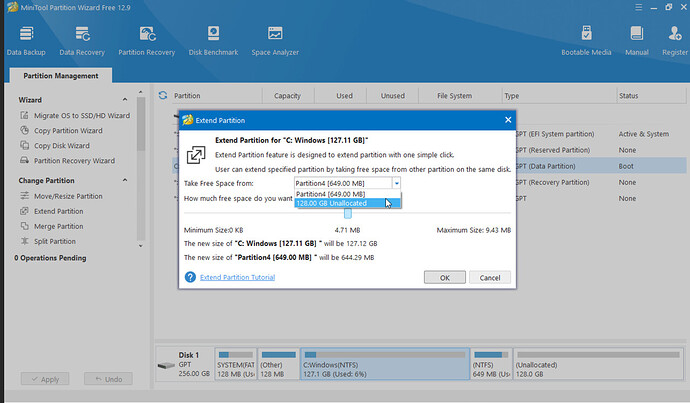Collapse the Change Partition section
The height and width of the screenshot is (403, 690).
pyautogui.click(x=125, y=180)
